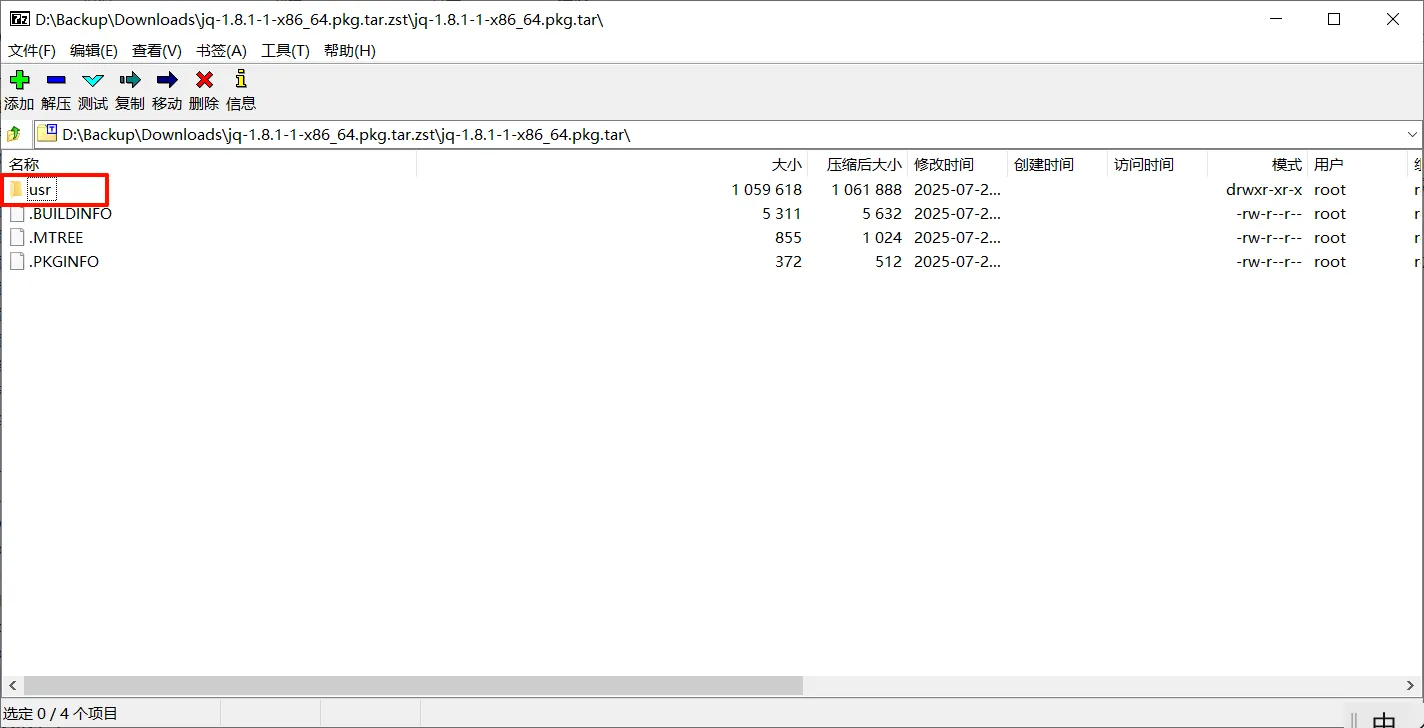This screenshot has width=1424, height=728.
Task: Select the .PKGINFO file row
Action: (64, 262)
